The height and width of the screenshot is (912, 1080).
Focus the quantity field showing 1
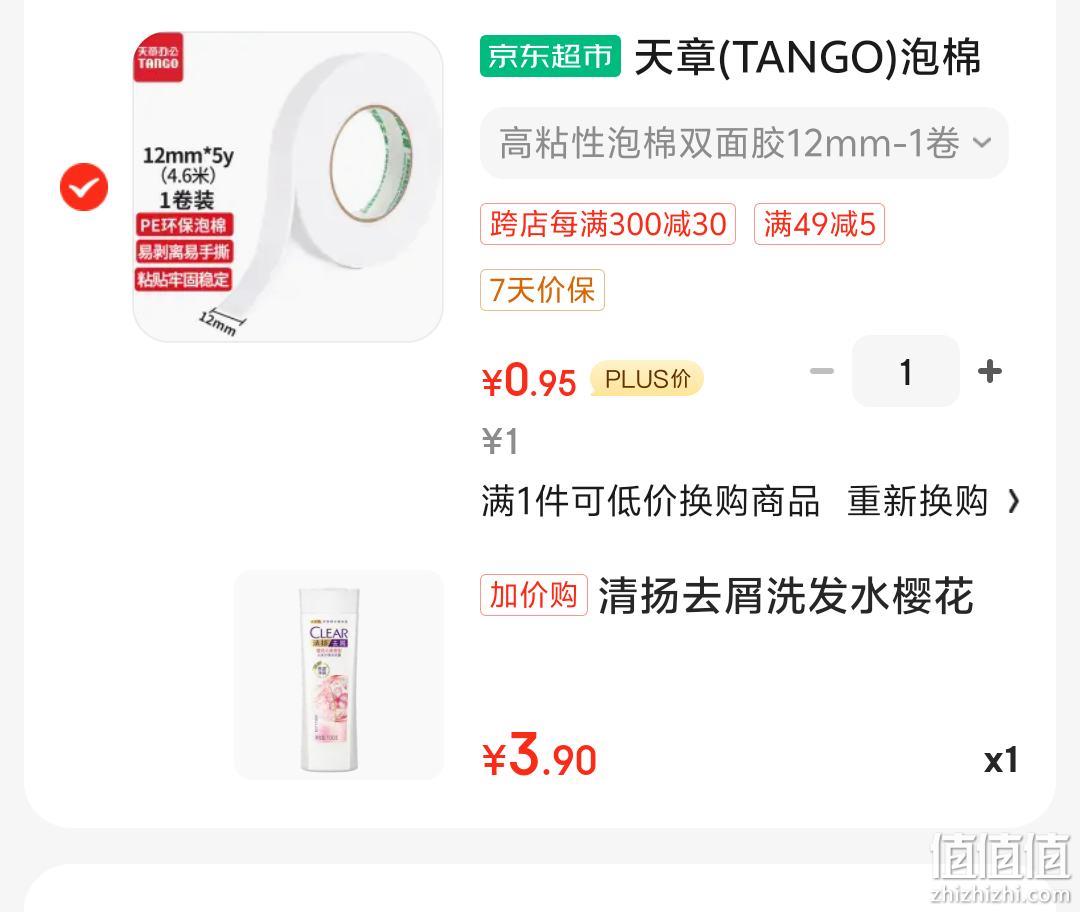(x=906, y=371)
